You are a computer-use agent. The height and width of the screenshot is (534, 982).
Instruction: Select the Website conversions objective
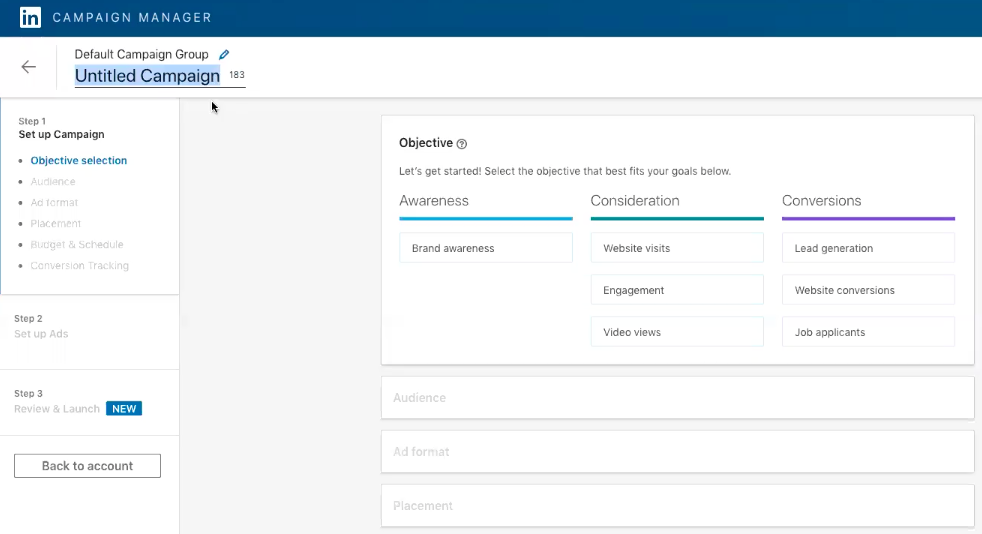click(867, 290)
